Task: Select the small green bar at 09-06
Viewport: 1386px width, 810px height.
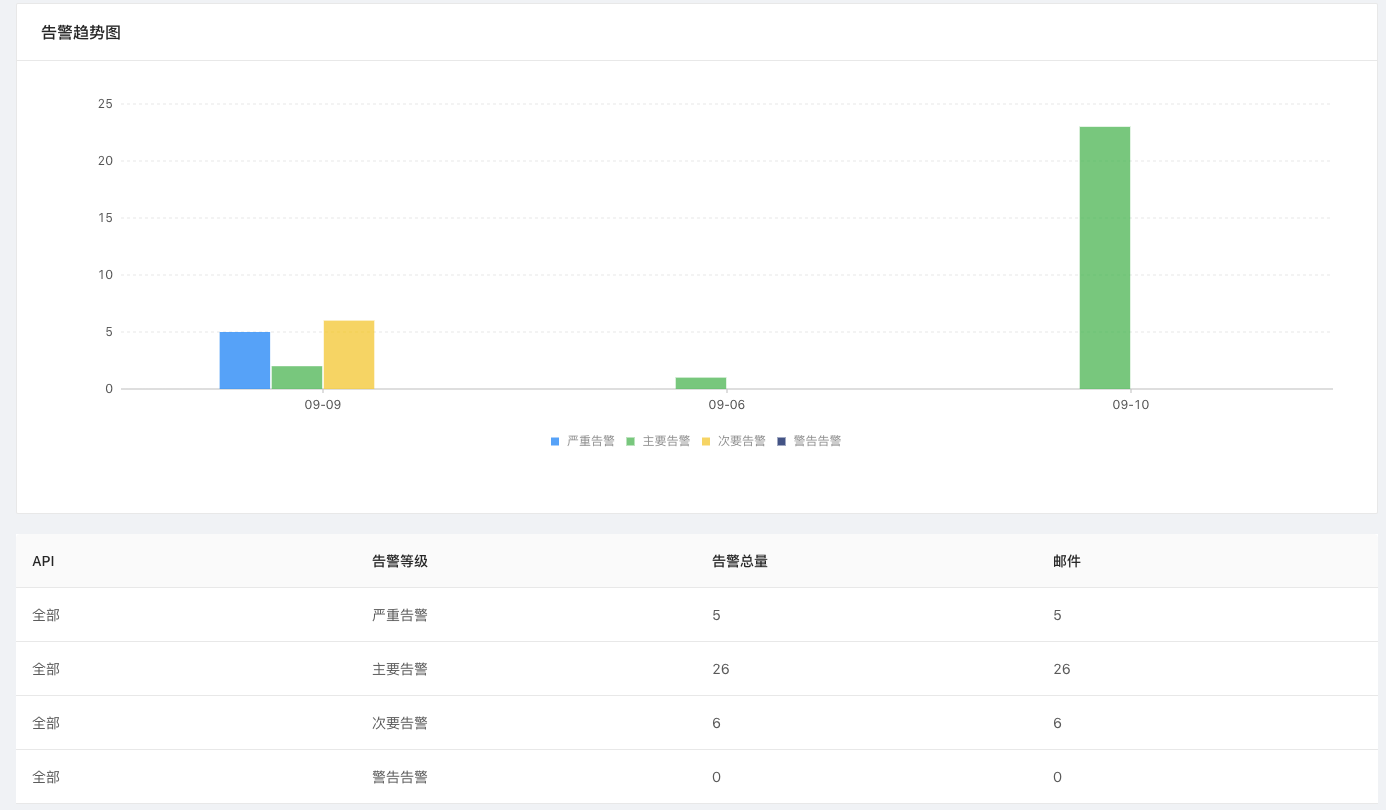Action: pos(701,383)
